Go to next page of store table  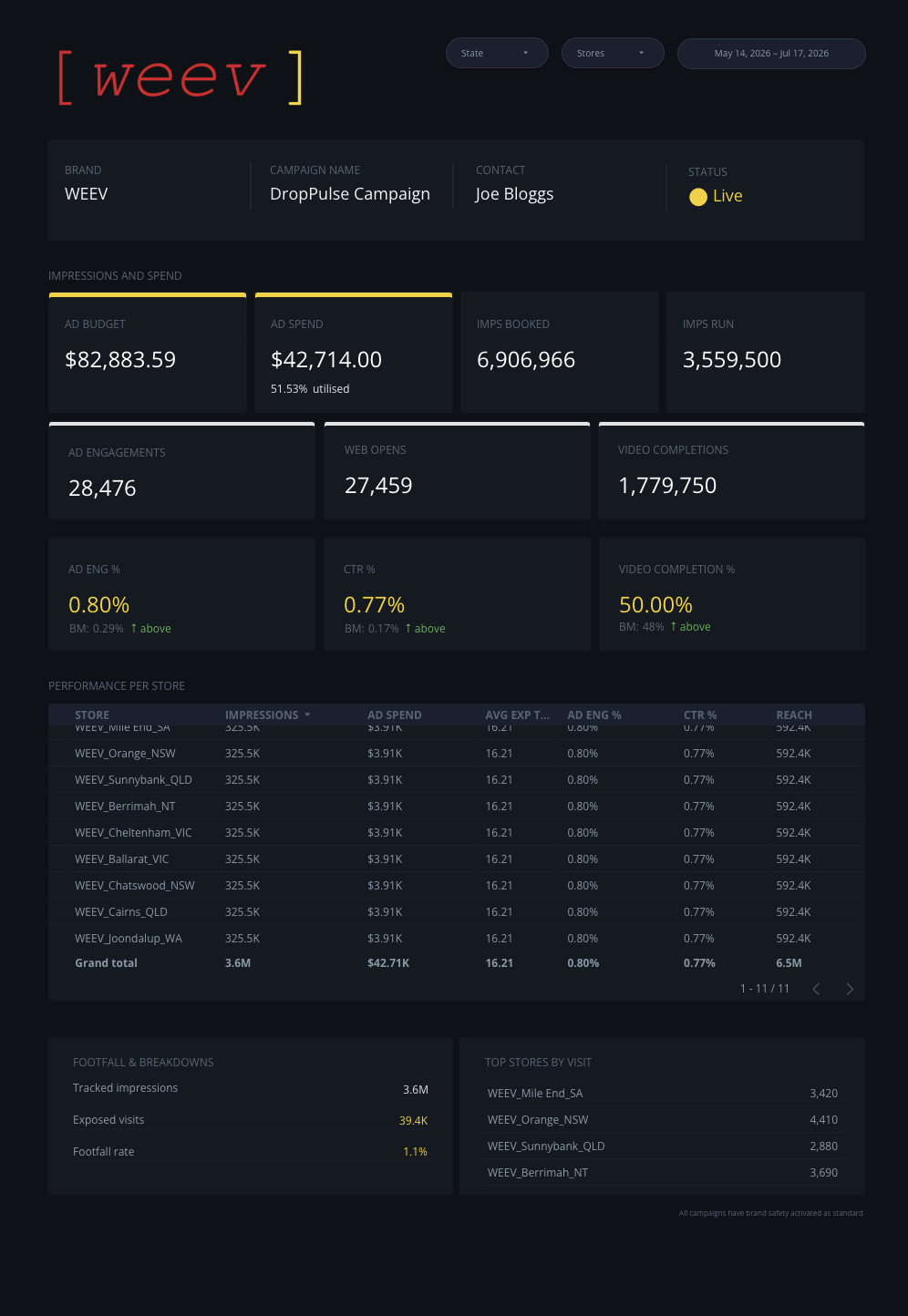(x=850, y=989)
